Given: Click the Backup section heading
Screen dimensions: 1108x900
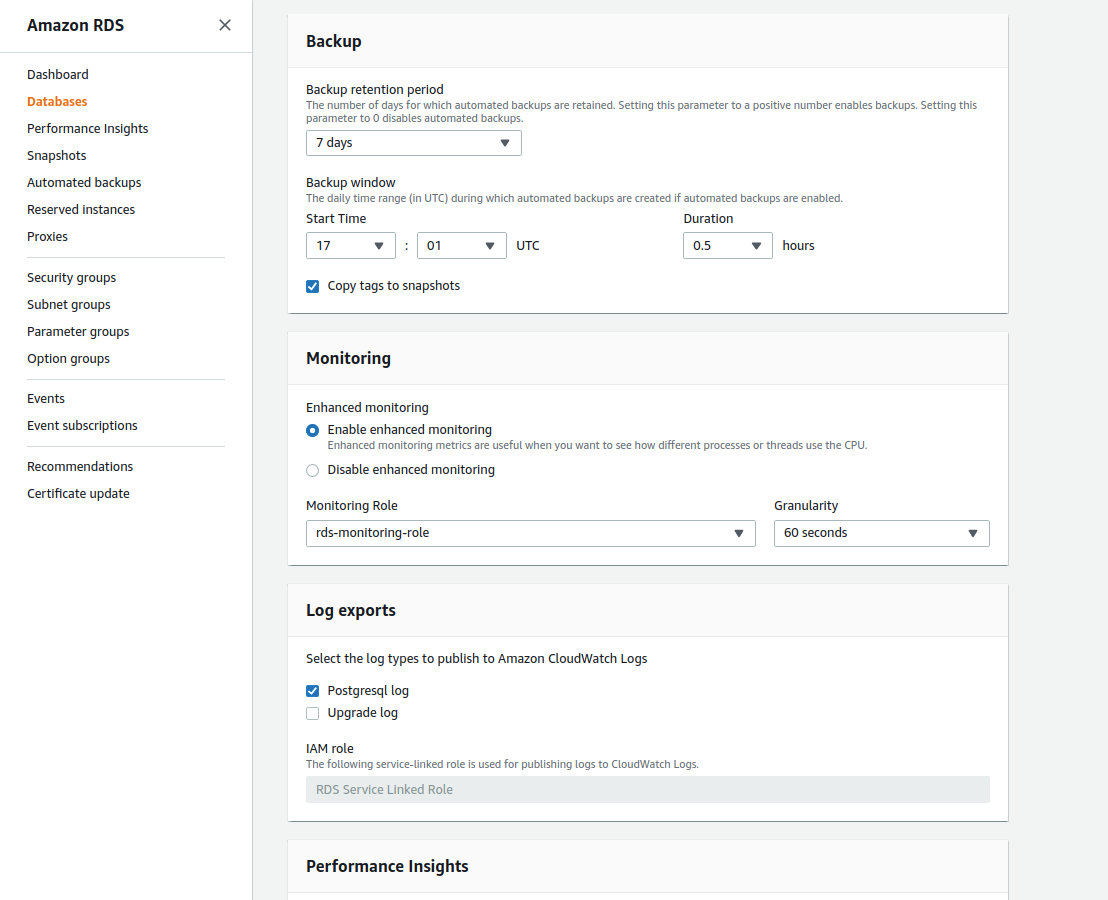Looking at the screenshot, I should (x=334, y=42).
